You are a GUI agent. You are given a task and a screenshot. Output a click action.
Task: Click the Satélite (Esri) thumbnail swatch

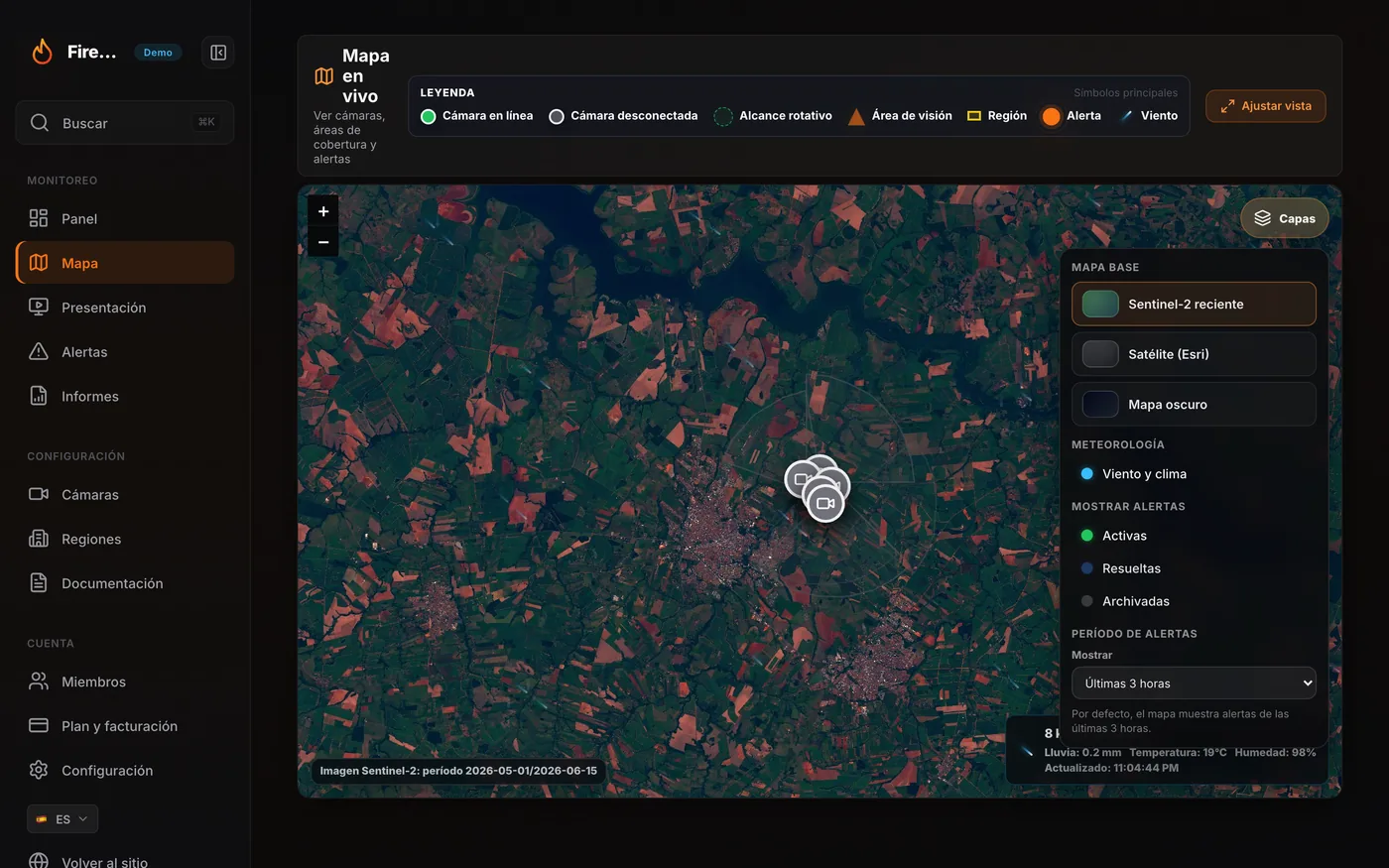pyautogui.click(x=1100, y=354)
